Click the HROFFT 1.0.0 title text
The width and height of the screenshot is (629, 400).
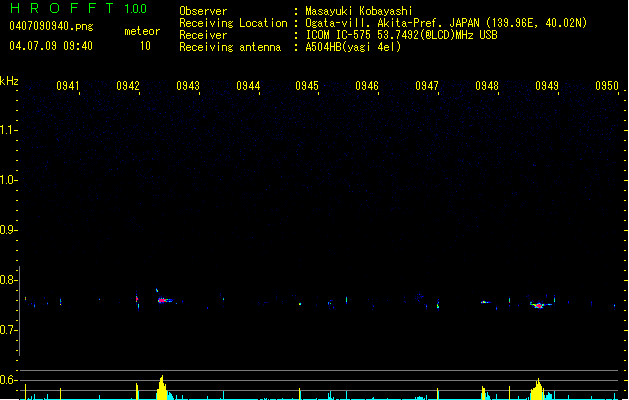pos(79,8)
